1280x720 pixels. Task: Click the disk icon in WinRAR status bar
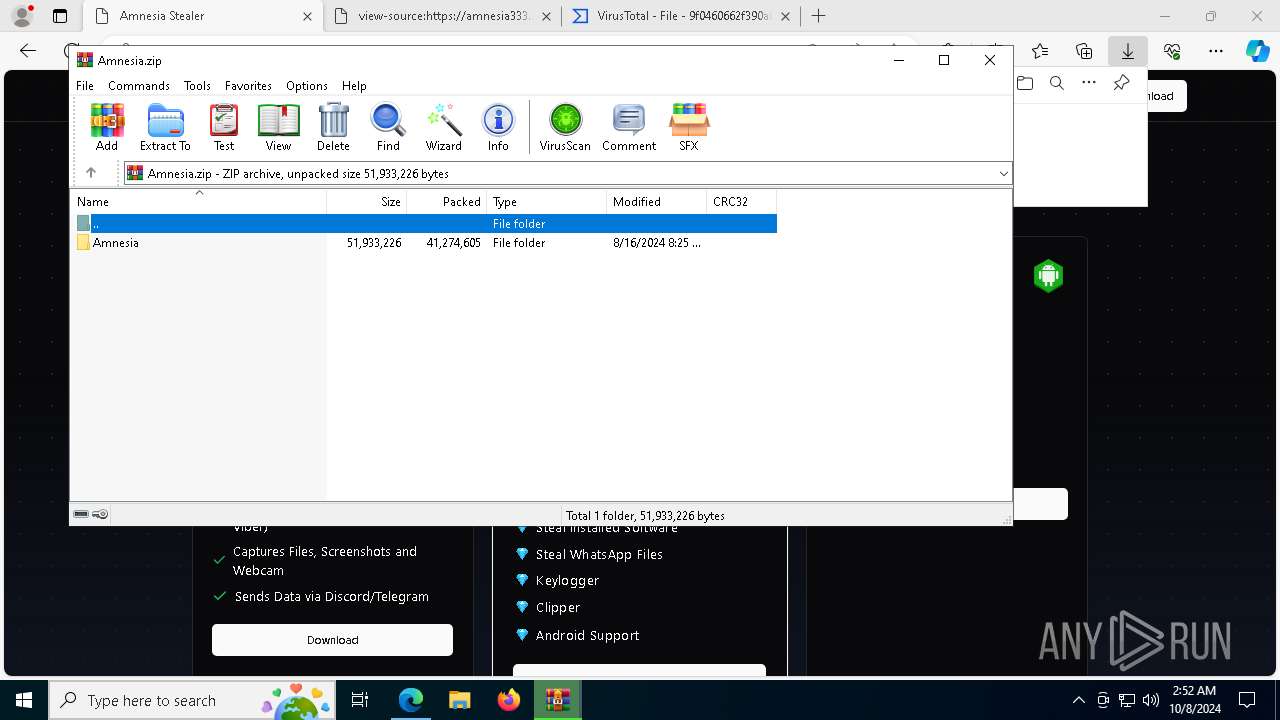[x=81, y=514]
